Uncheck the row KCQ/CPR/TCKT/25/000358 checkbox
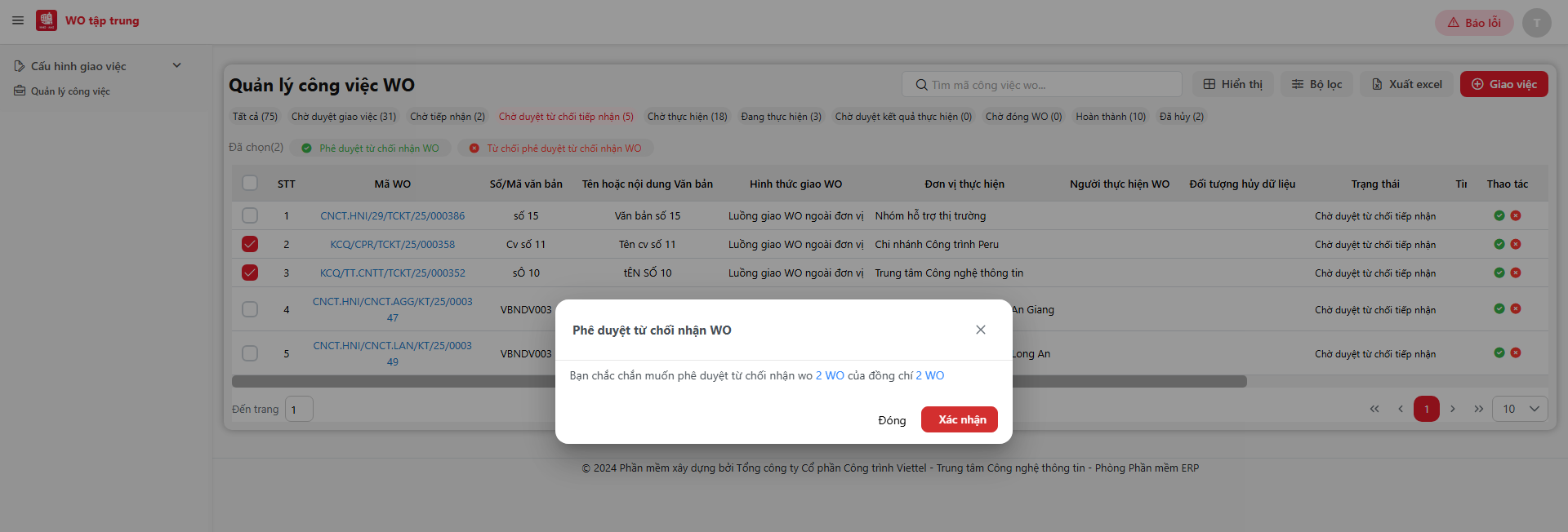Screen dimensions: 1568x532 [x=250, y=244]
